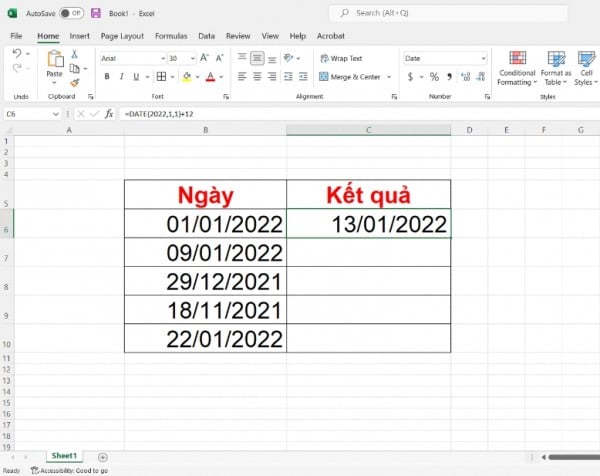
Task: Click Decrease Indent icon
Action: (288, 77)
